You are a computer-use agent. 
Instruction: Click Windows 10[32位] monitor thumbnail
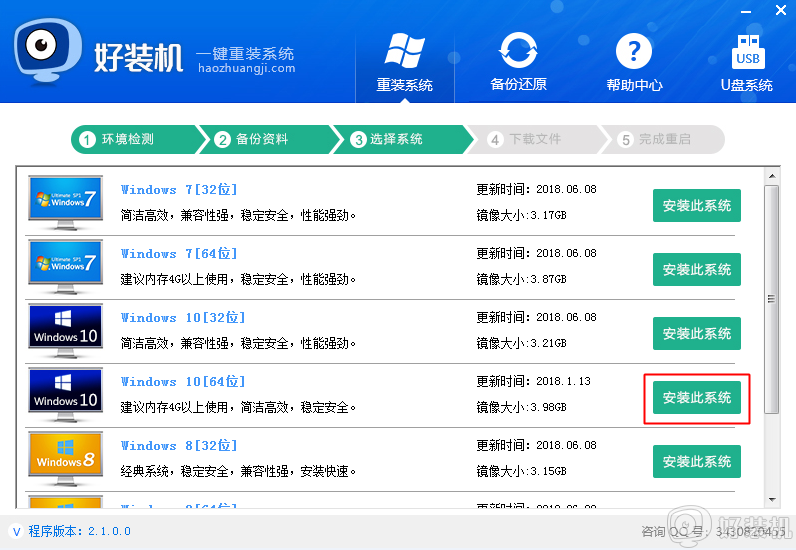65,331
